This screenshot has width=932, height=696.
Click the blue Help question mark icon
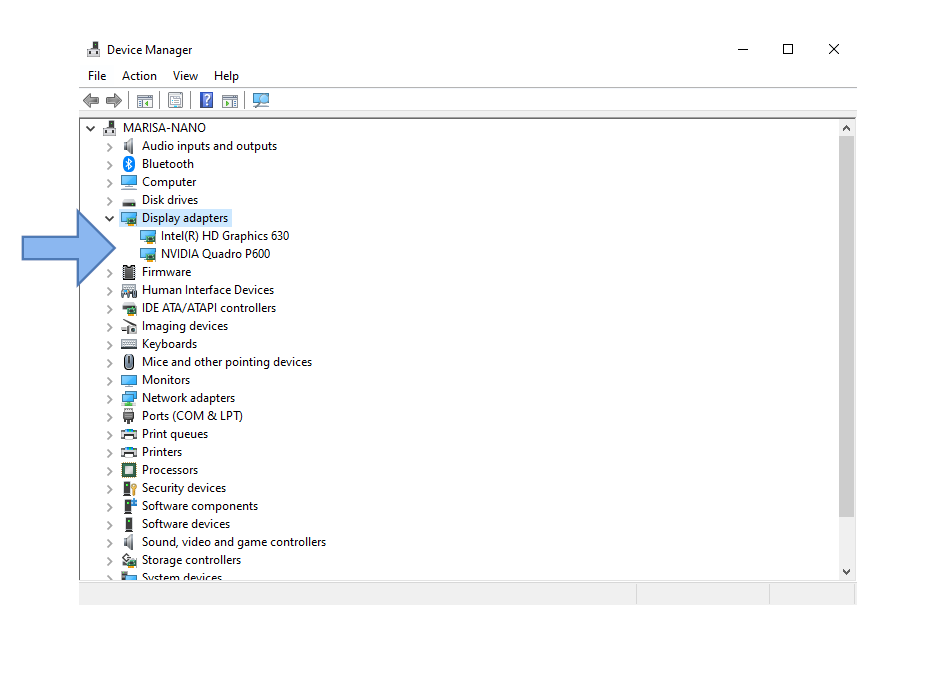pos(206,100)
